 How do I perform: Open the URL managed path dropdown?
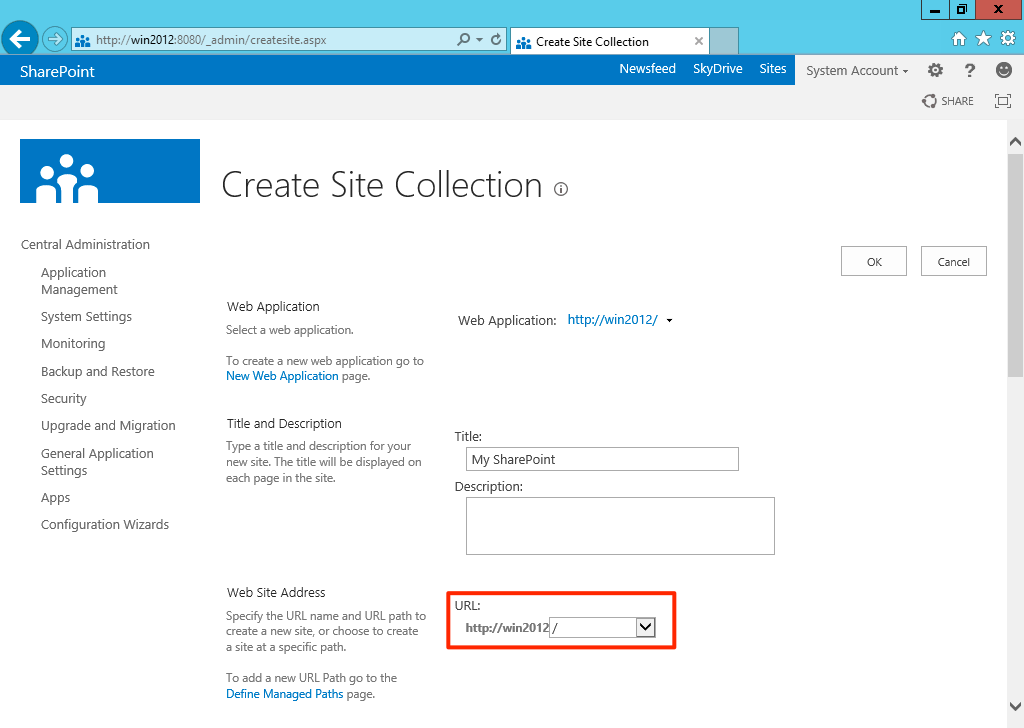645,627
